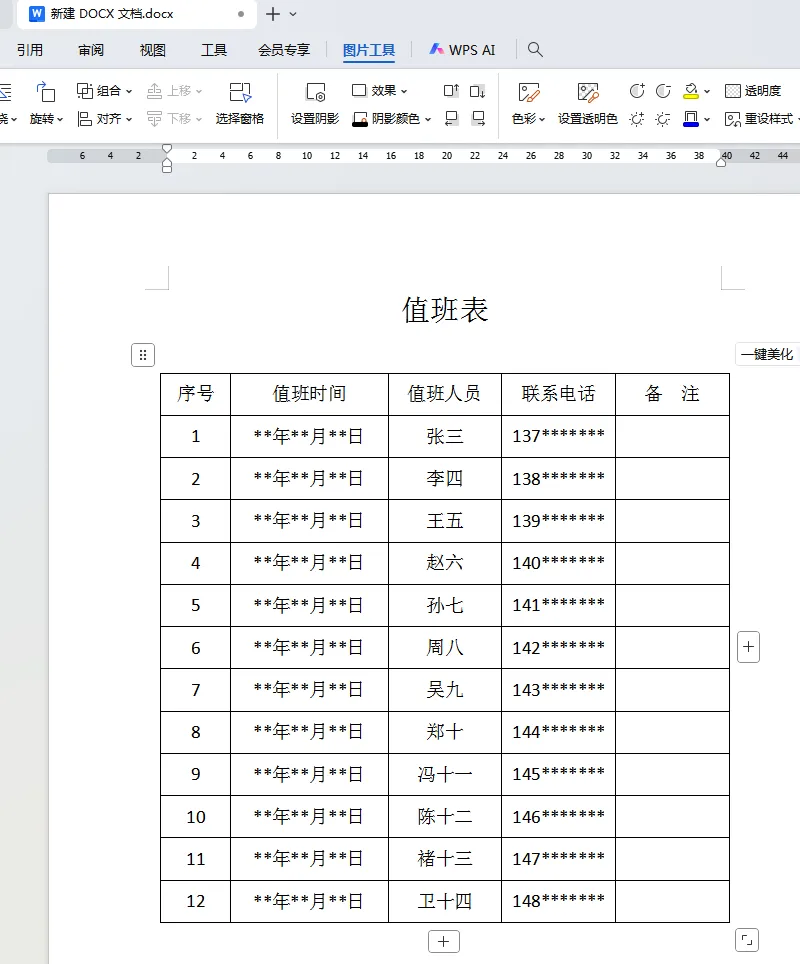
Task: Open the 色彩 color mode dropdown
Action: (x=528, y=104)
